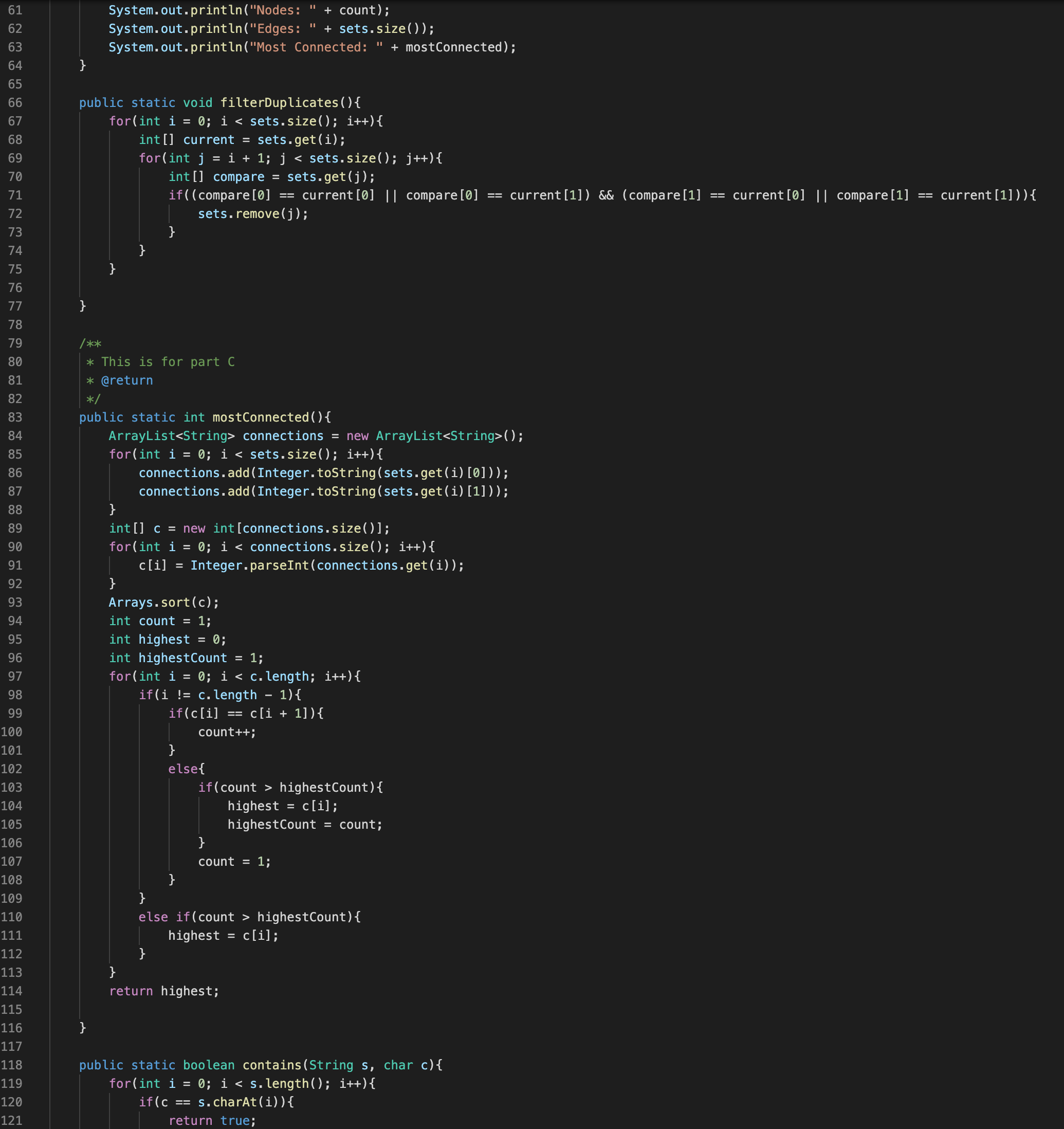Click line number 110 in gutter
Viewport: 1064px width, 1129px height.
click(x=11, y=917)
